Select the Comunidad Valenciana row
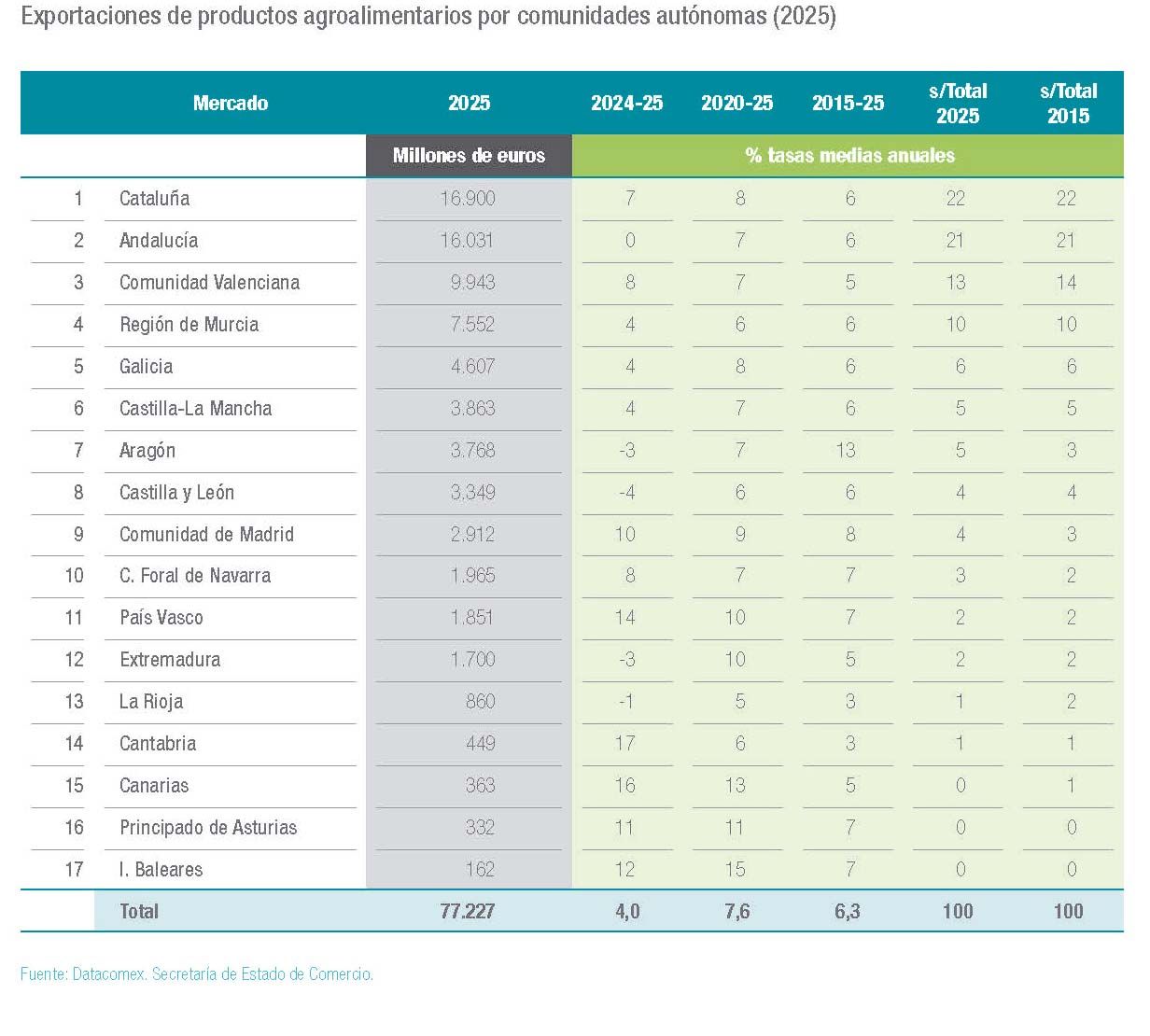Image resolution: width=1150 pixels, height=1036 pixels. 209,283
